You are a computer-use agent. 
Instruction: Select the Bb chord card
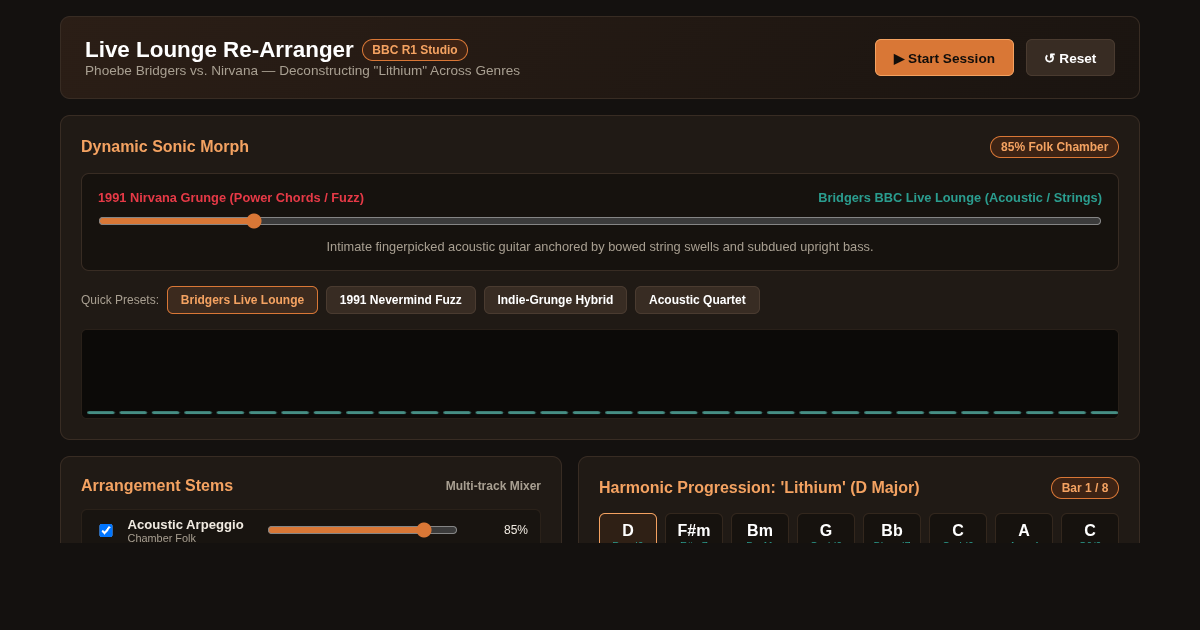pyautogui.click(x=892, y=528)
